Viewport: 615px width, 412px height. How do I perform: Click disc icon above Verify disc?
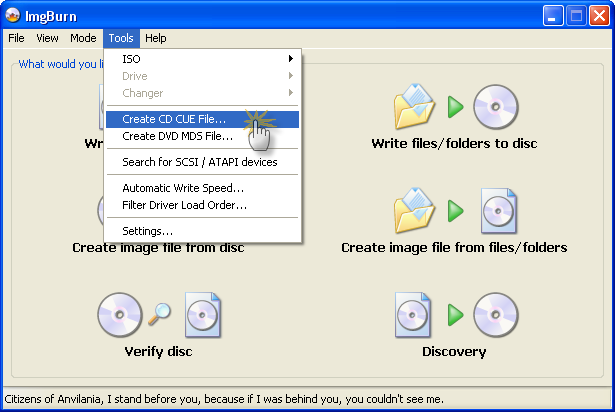[120, 315]
